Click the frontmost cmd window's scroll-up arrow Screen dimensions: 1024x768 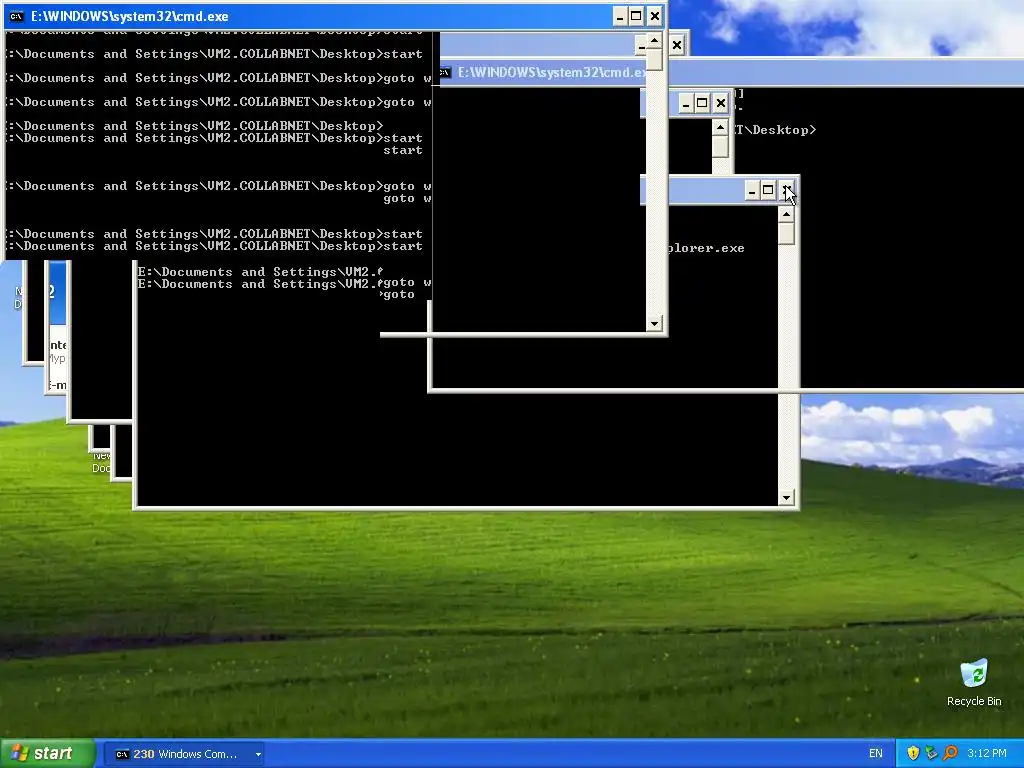(654, 41)
